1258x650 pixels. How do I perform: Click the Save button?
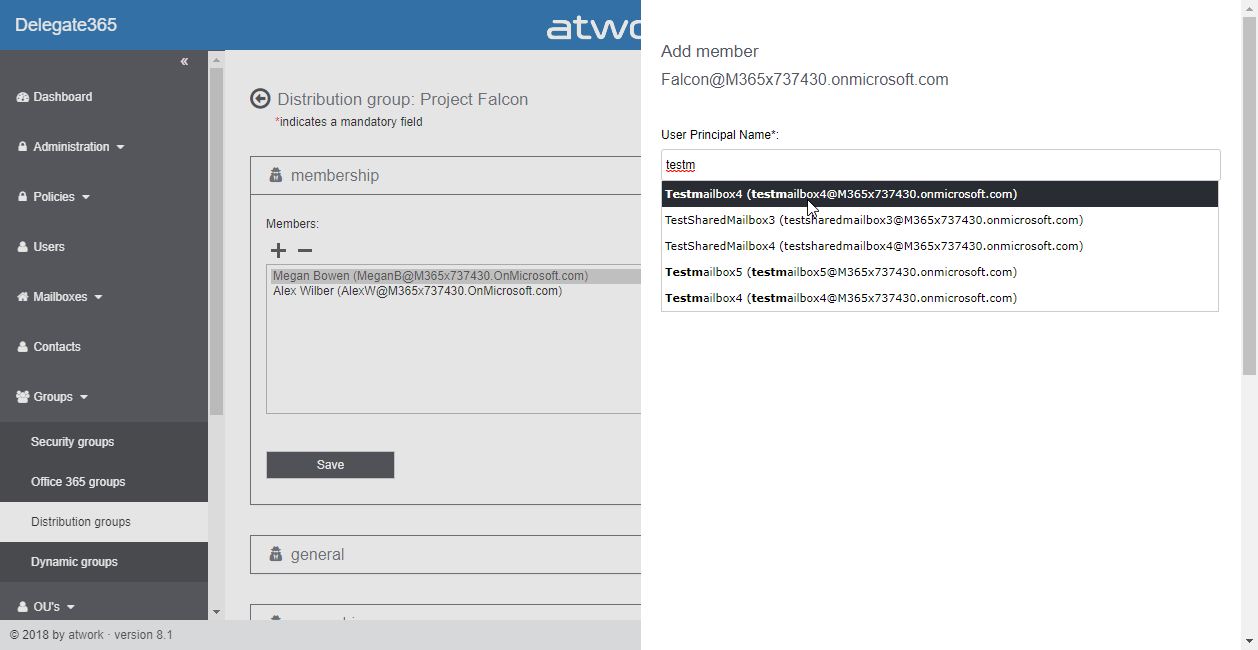point(330,465)
